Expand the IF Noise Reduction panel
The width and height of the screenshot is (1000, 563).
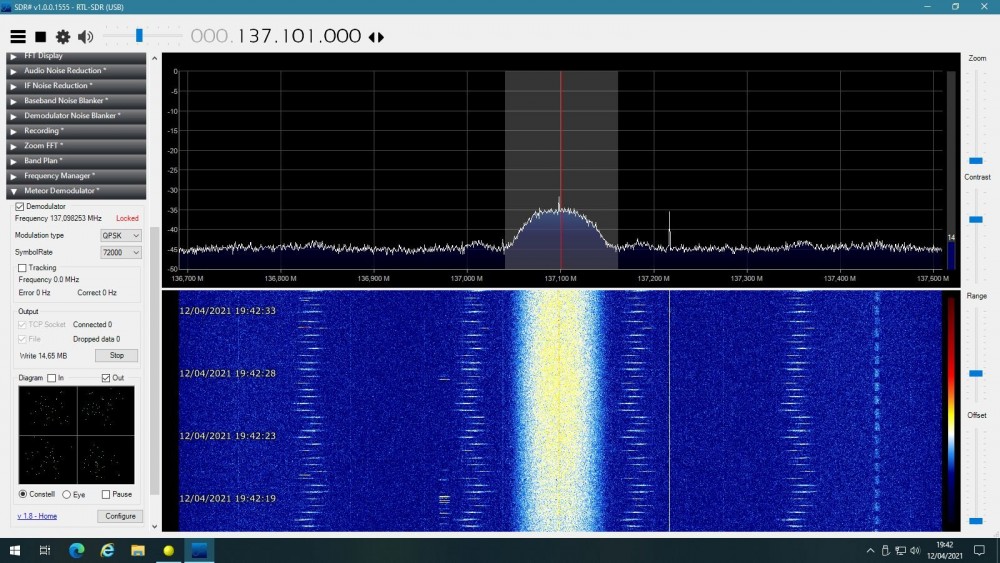pos(76,85)
